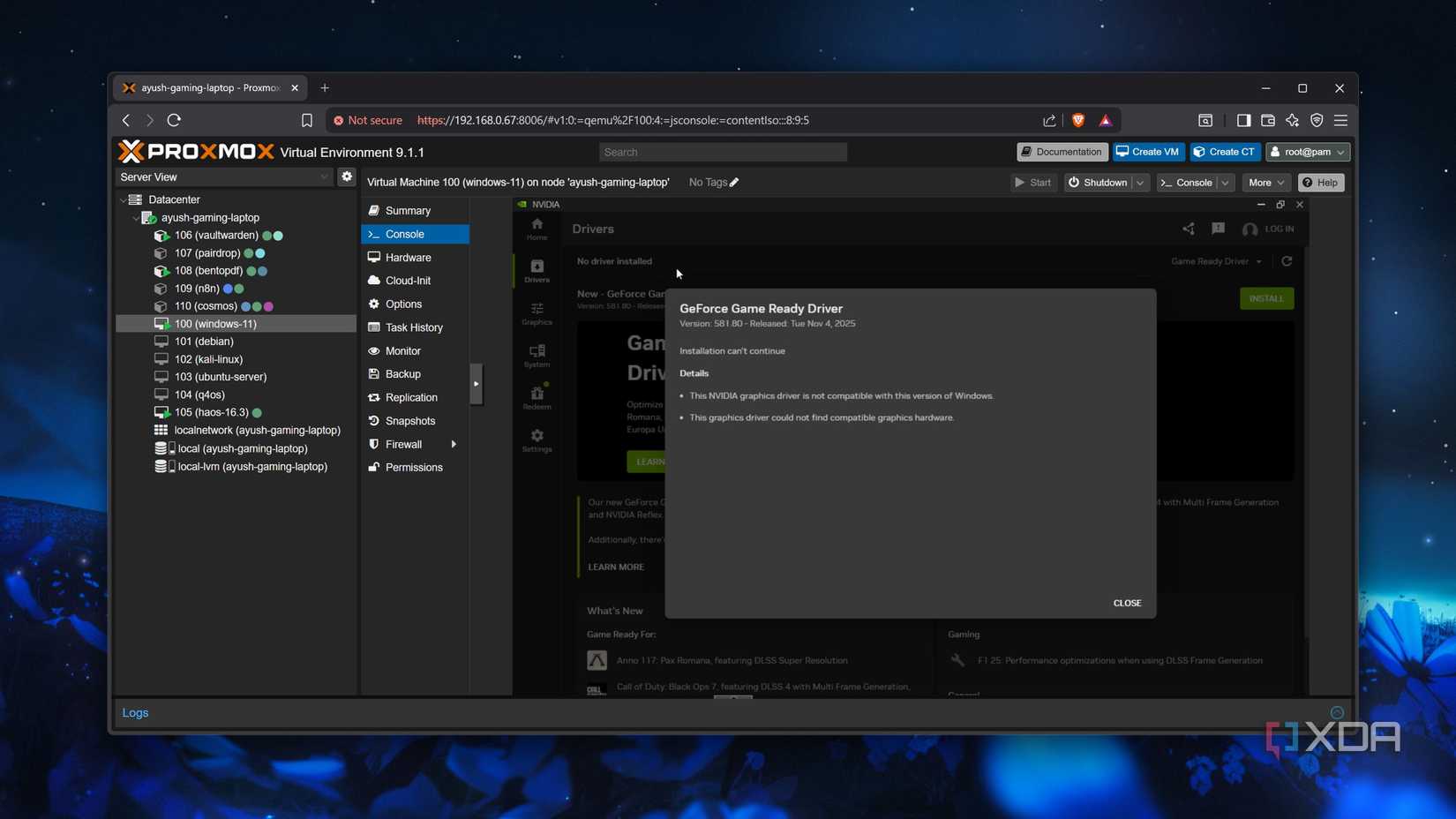Open Proxmox view options with the gear icon
This screenshot has width=1456, height=819.
click(x=347, y=176)
